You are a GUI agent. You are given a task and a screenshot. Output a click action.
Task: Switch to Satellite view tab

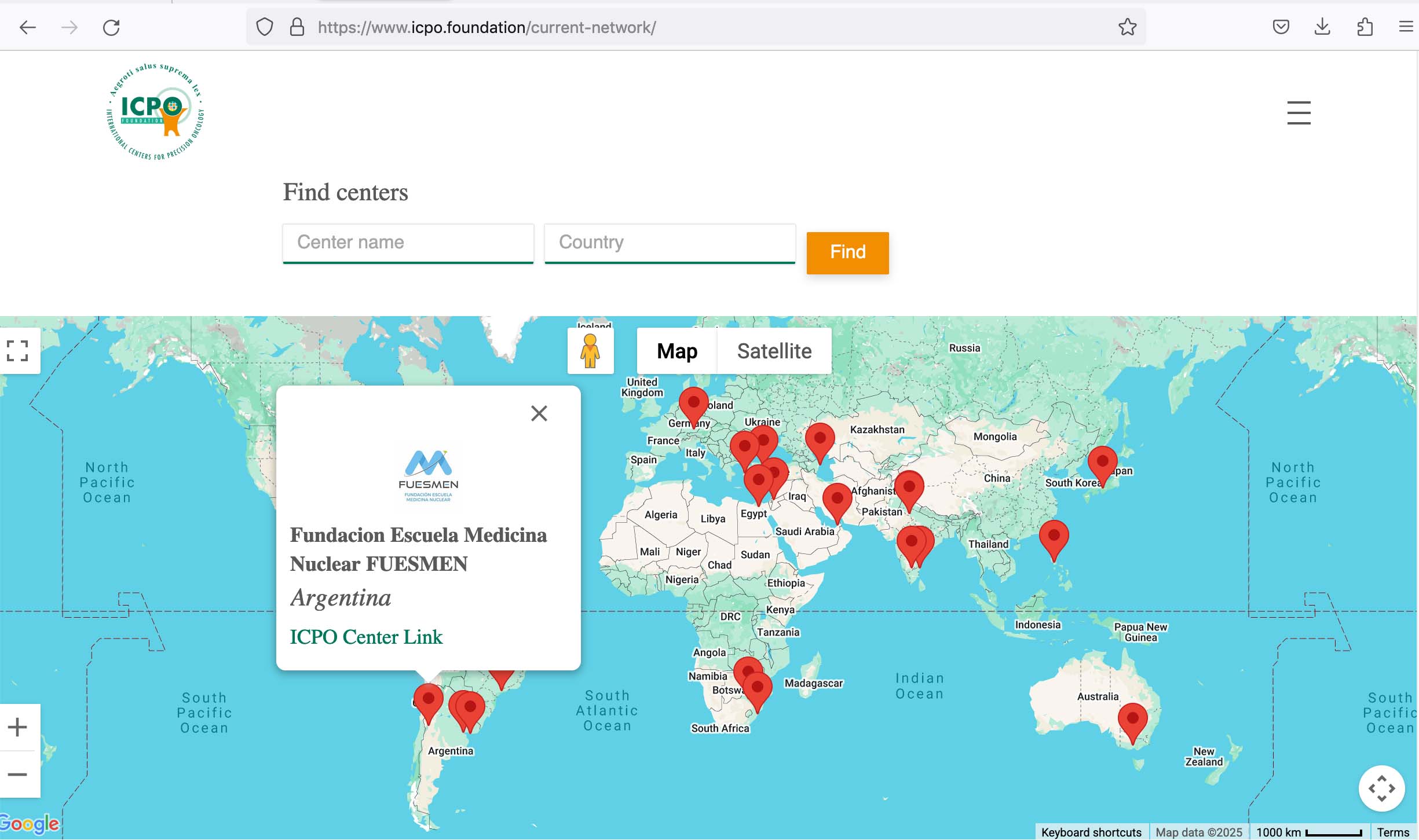(774, 351)
